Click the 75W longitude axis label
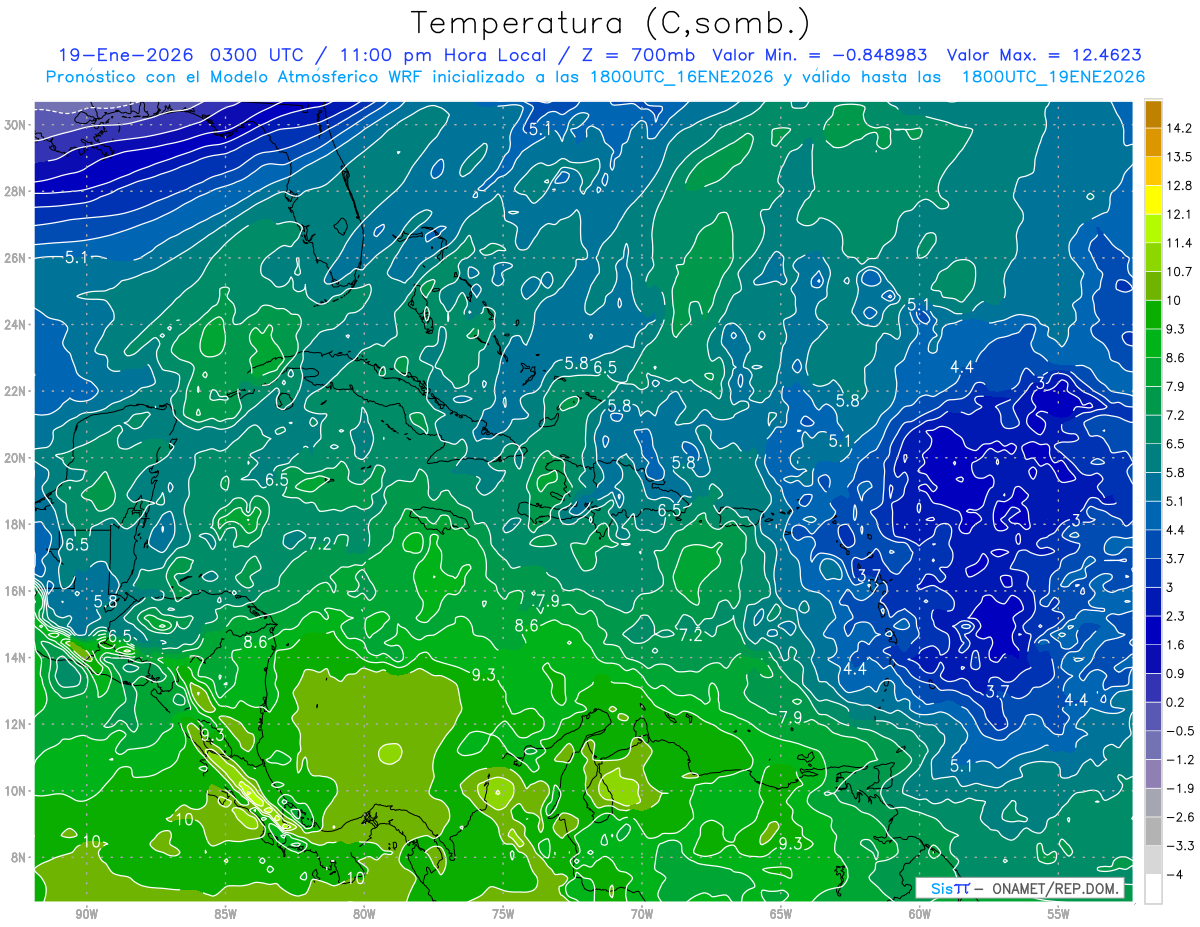 pos(503,914)
